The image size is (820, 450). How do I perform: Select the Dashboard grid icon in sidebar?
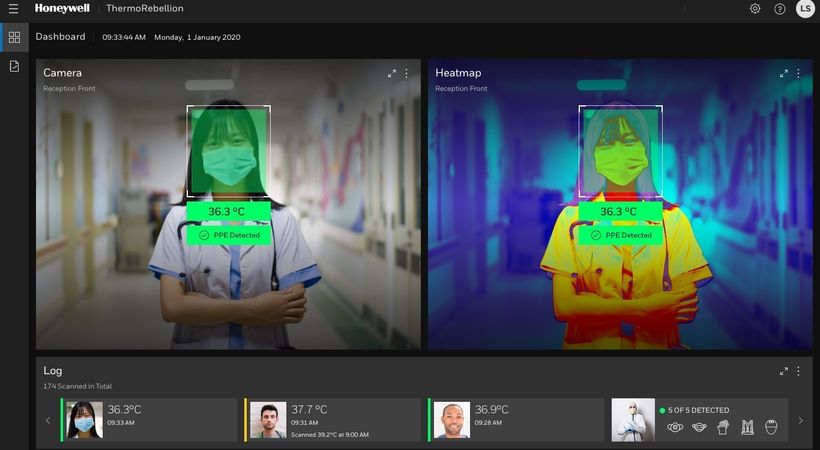(x=14, y=37)
